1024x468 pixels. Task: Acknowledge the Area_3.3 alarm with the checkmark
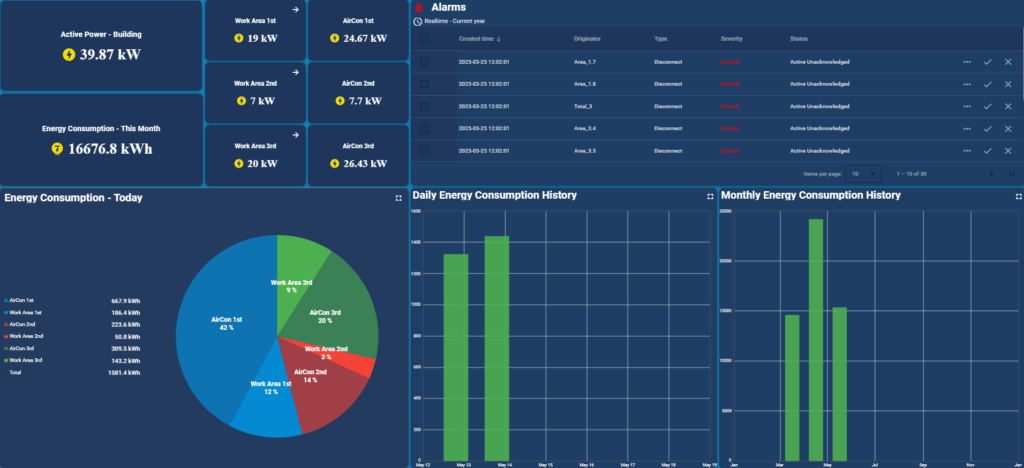[x=987, y=150]
